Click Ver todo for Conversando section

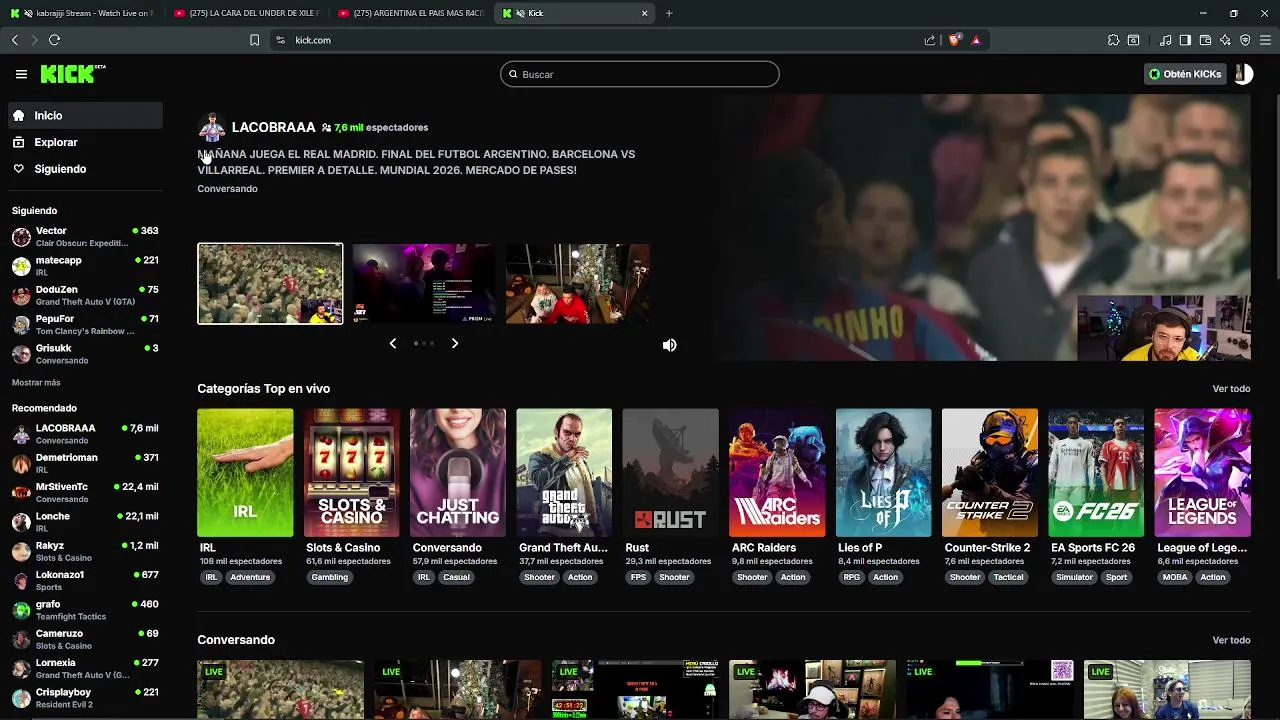(1231, 640)
